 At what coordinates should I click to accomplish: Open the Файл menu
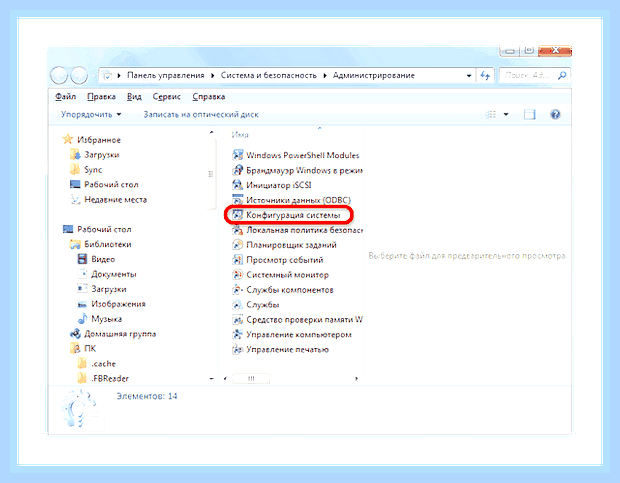coord(65,96)
